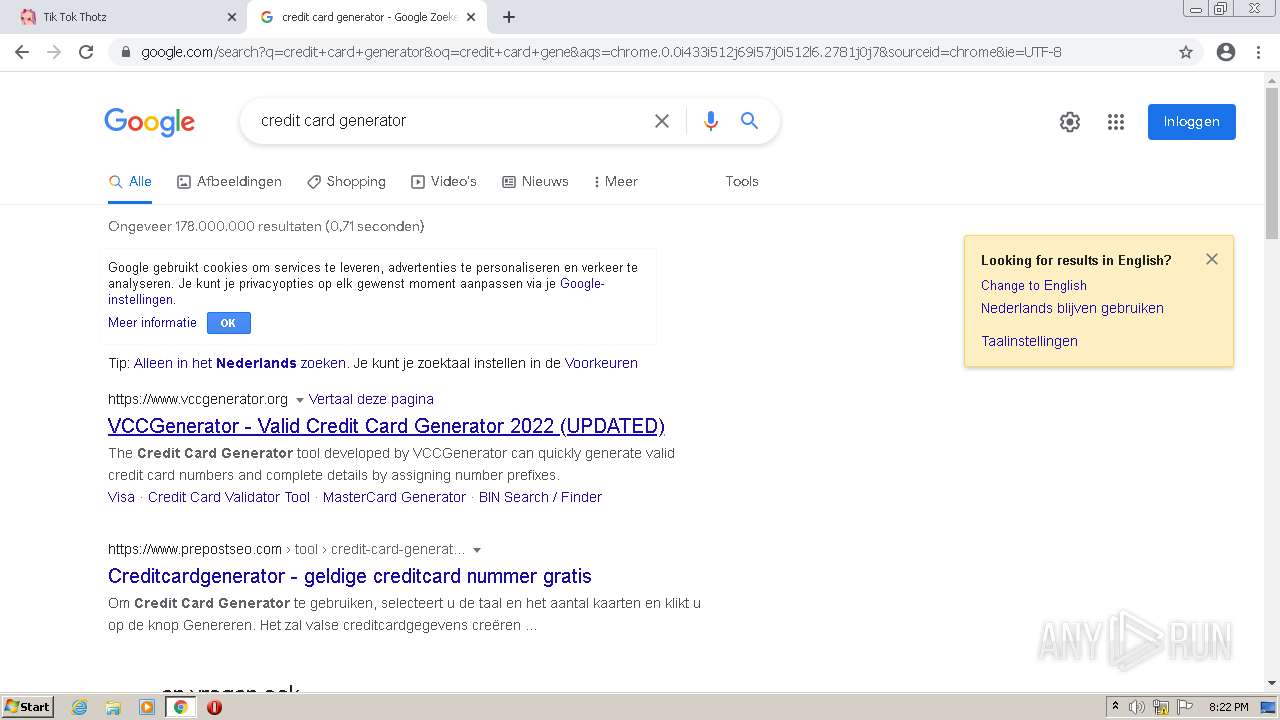Open a new browser tab
This screenshot has height=720, width=1280.
(509, 17)
